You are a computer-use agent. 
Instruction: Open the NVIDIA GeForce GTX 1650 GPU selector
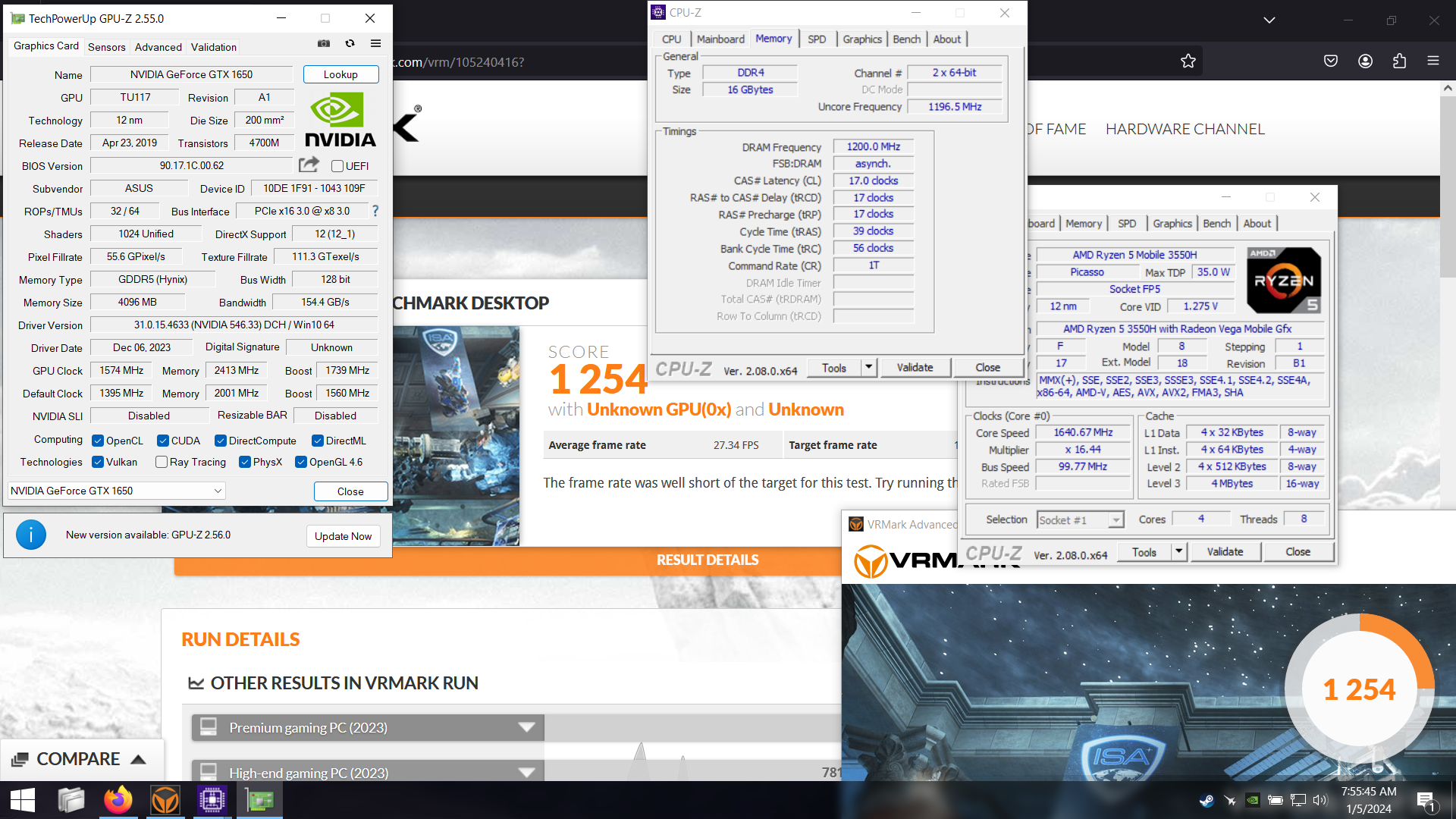(117, 491)
